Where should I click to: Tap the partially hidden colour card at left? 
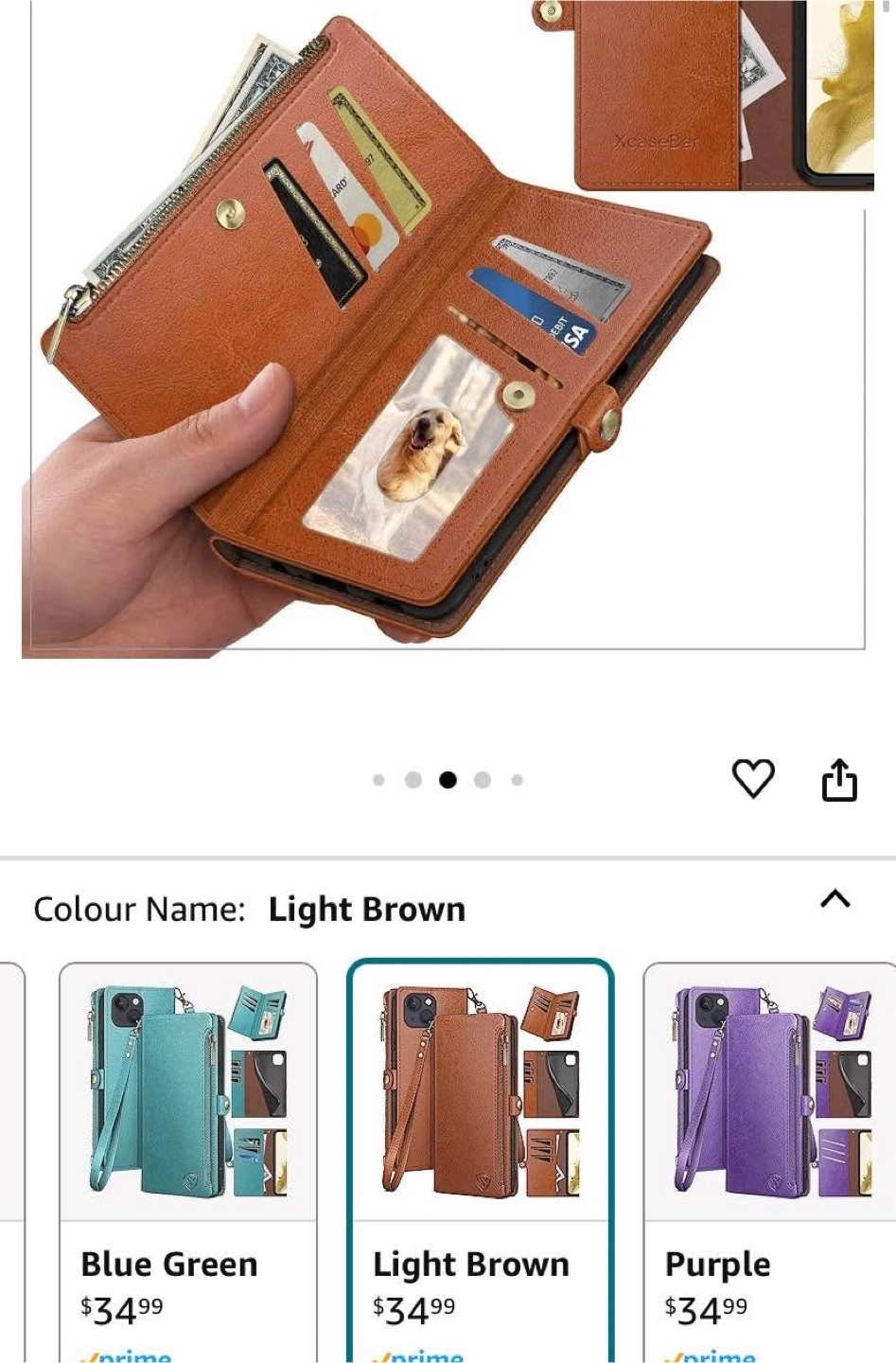click(11, 1162)
